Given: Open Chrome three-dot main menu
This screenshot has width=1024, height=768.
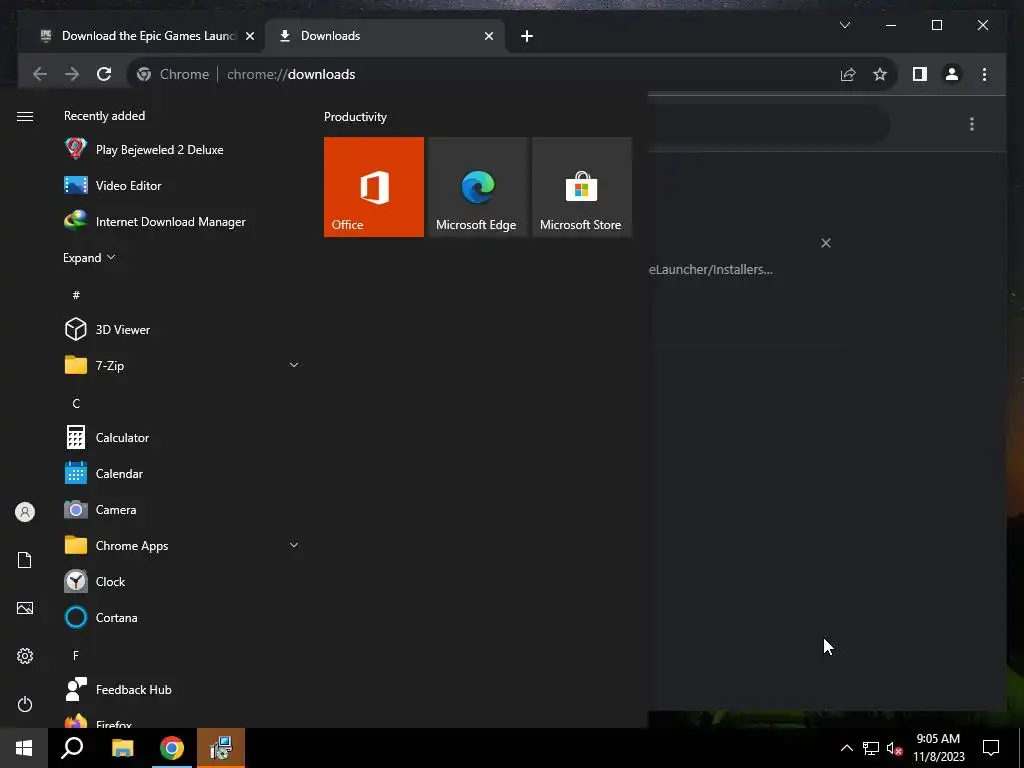Looking at the screenshot, I should click(984, 74).
